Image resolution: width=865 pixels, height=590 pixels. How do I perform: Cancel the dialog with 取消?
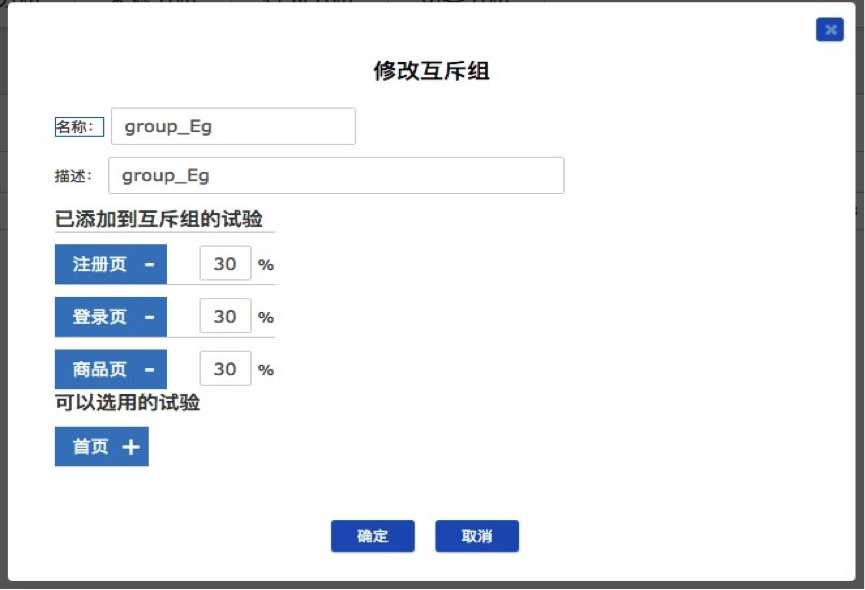(x=477, y=536)
